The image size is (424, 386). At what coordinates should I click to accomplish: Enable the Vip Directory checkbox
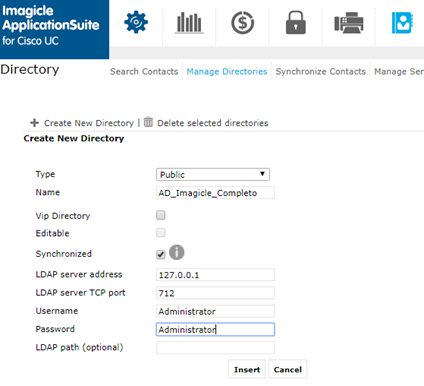[x=161, y=215]
